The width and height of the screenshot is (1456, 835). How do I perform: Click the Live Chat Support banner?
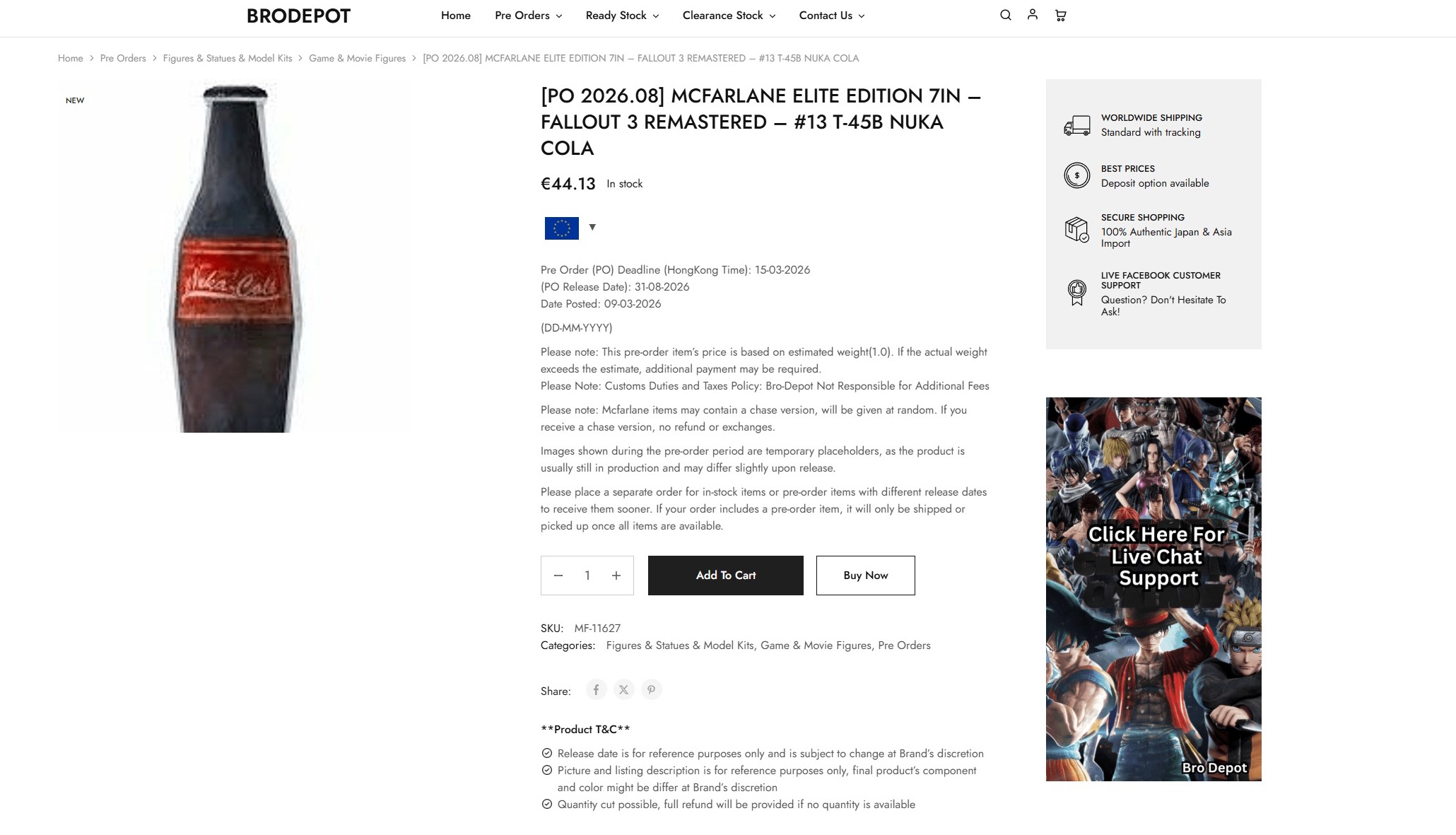pyautogui.click(x=1153, y=589)
